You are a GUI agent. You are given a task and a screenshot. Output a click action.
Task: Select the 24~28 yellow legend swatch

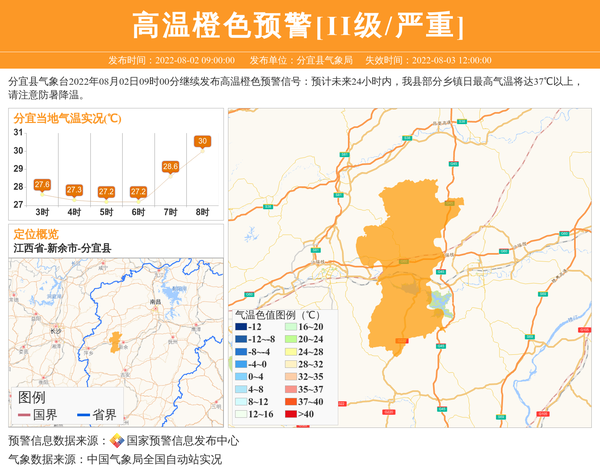tap(290, 352)
